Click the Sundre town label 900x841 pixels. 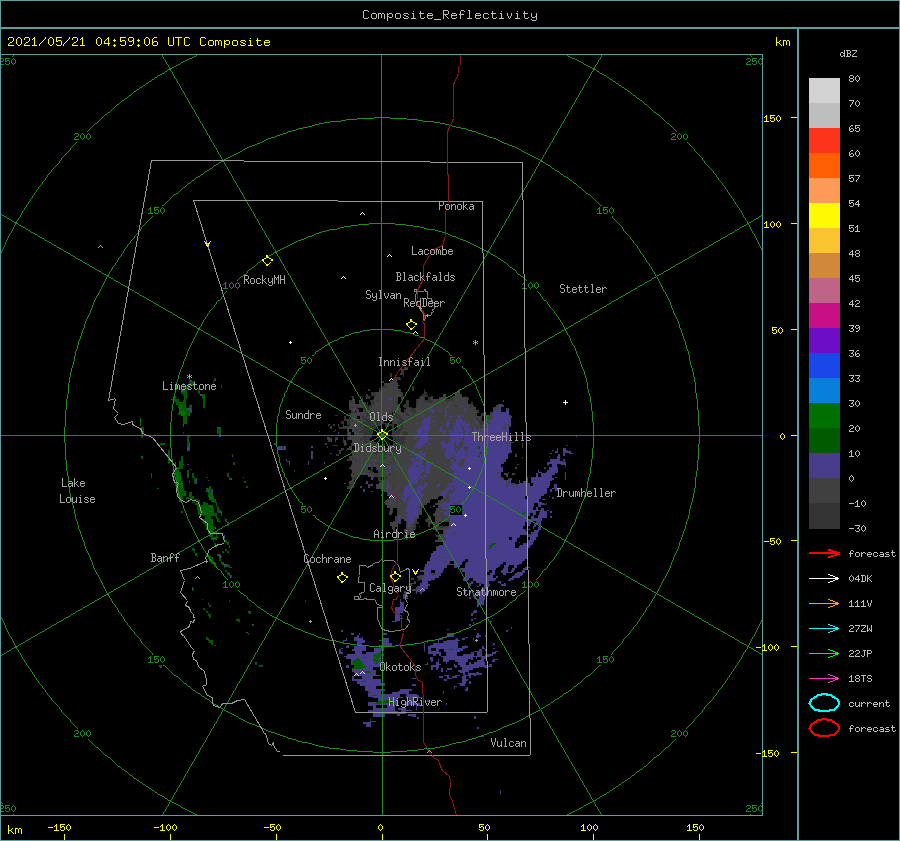click(x=303, y=414)
